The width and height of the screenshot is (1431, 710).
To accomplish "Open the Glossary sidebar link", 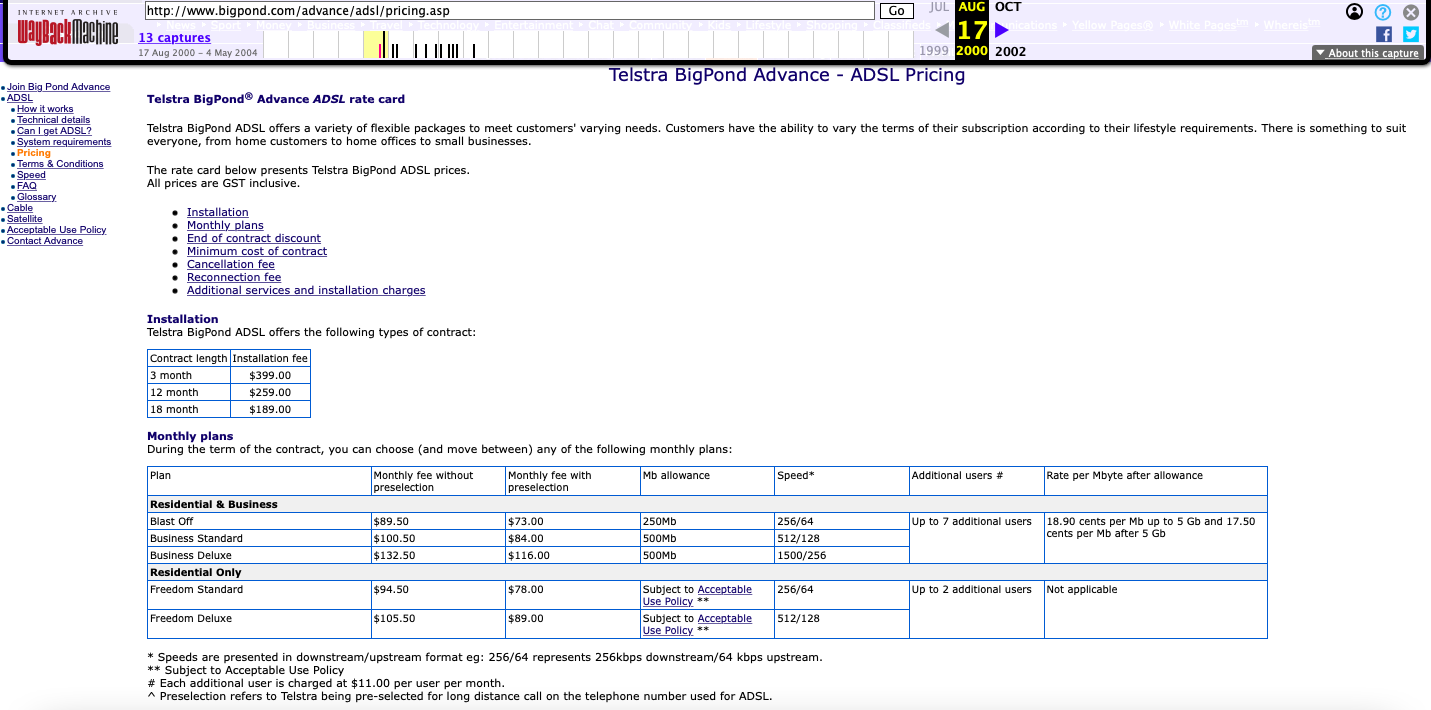I will [x=36, y=196].
